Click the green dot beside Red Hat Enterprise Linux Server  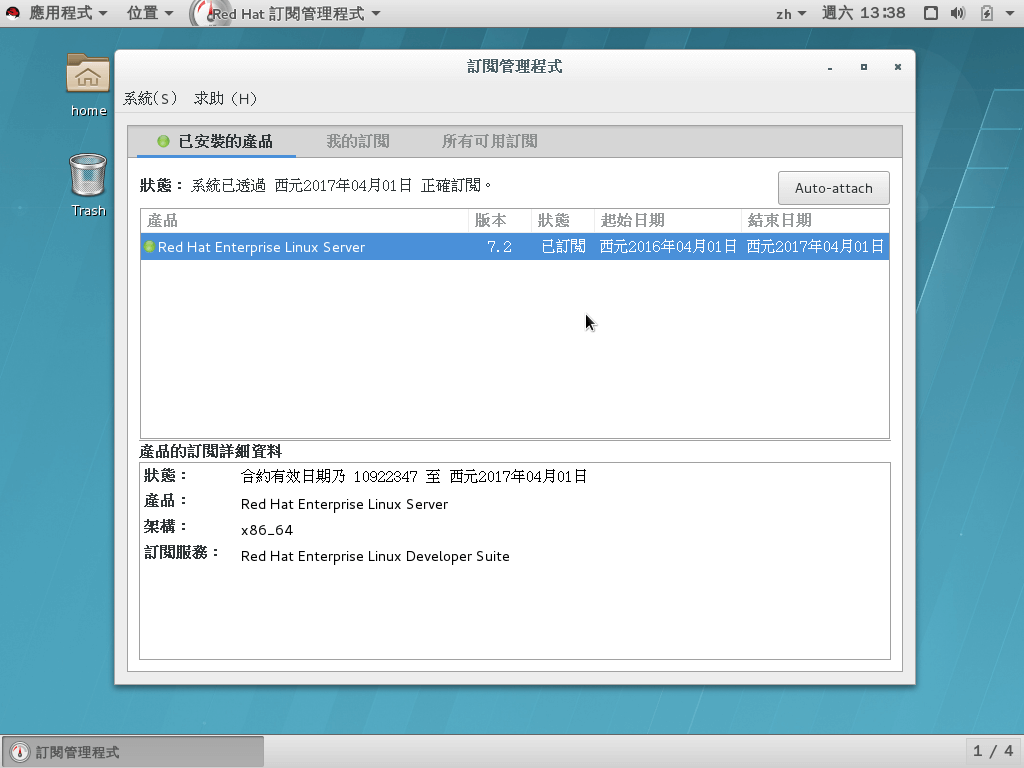[148, 246]
